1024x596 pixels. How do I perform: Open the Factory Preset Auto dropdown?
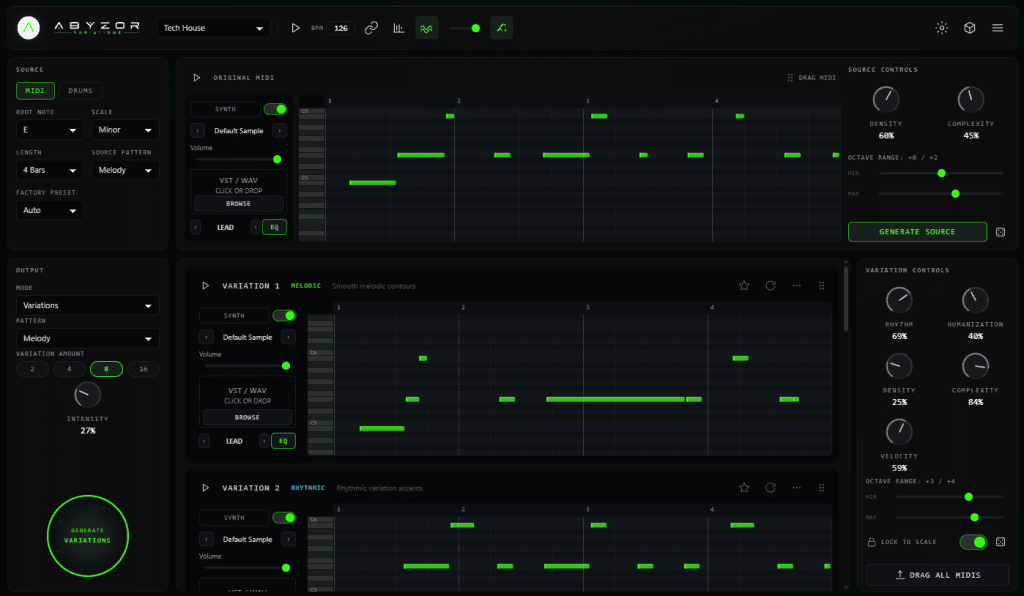tap(50, 210)
